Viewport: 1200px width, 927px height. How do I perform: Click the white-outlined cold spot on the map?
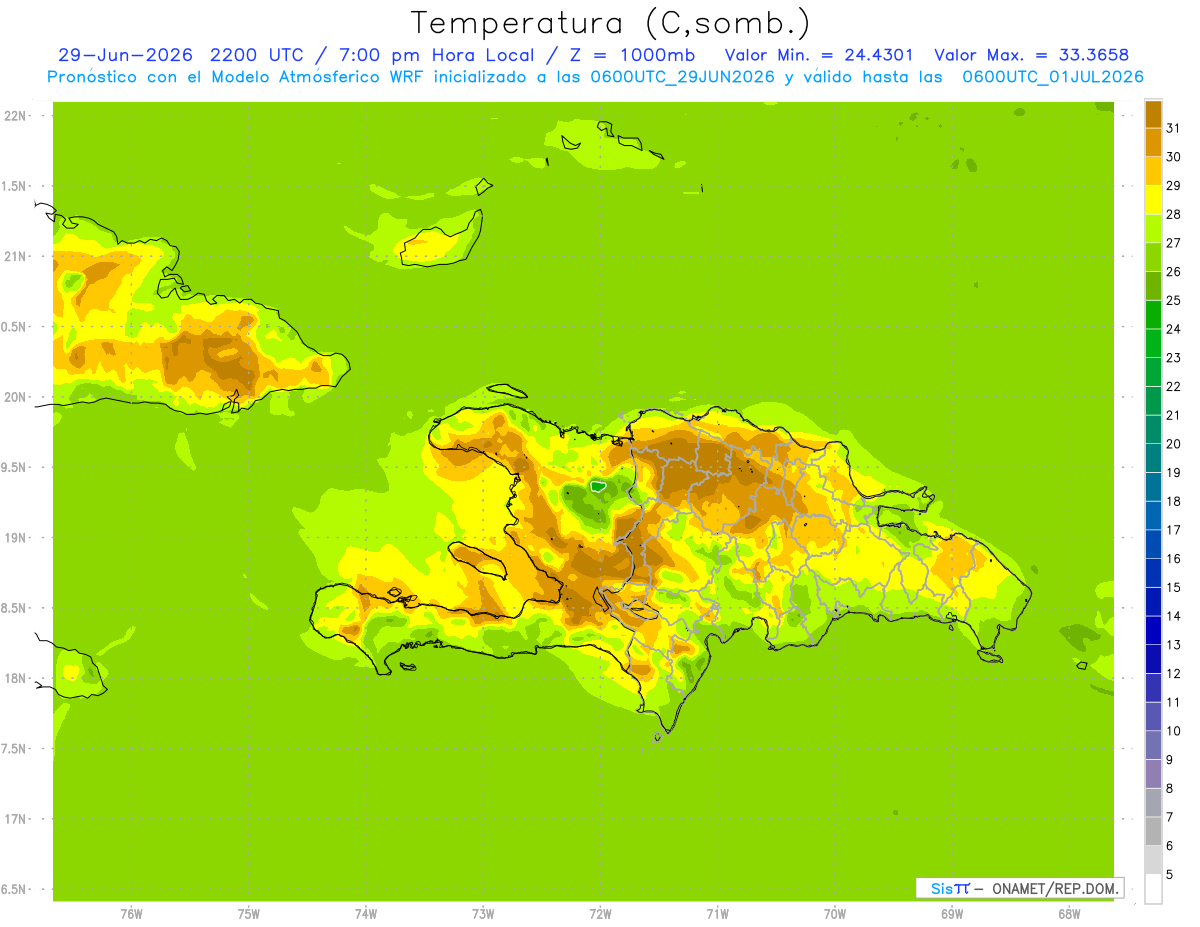pyautogui.click(x=598, y=486)
